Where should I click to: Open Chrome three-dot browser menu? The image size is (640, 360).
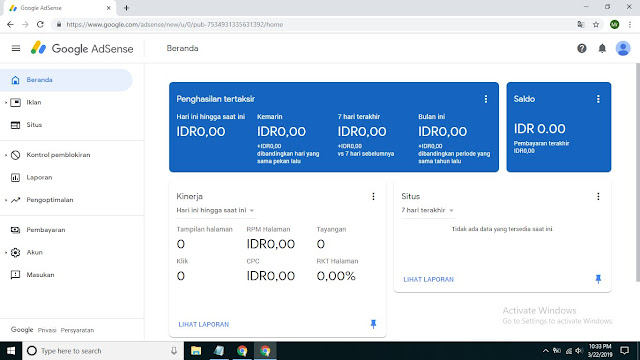[630, 24]
